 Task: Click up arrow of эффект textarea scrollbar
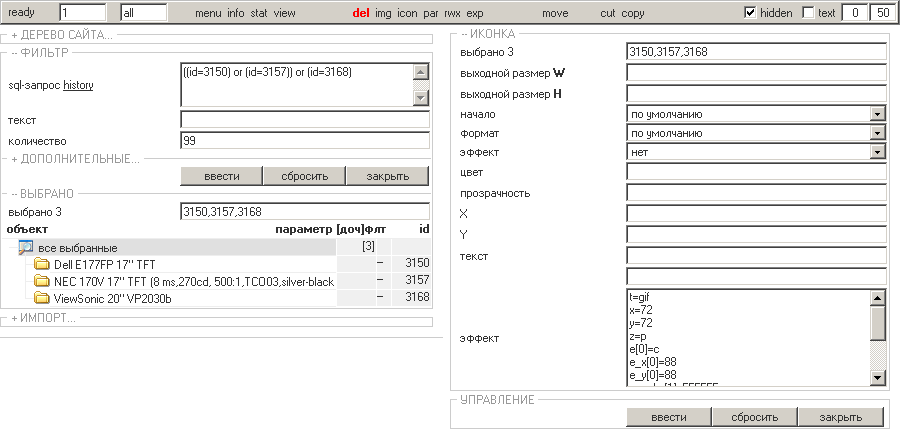878,298
